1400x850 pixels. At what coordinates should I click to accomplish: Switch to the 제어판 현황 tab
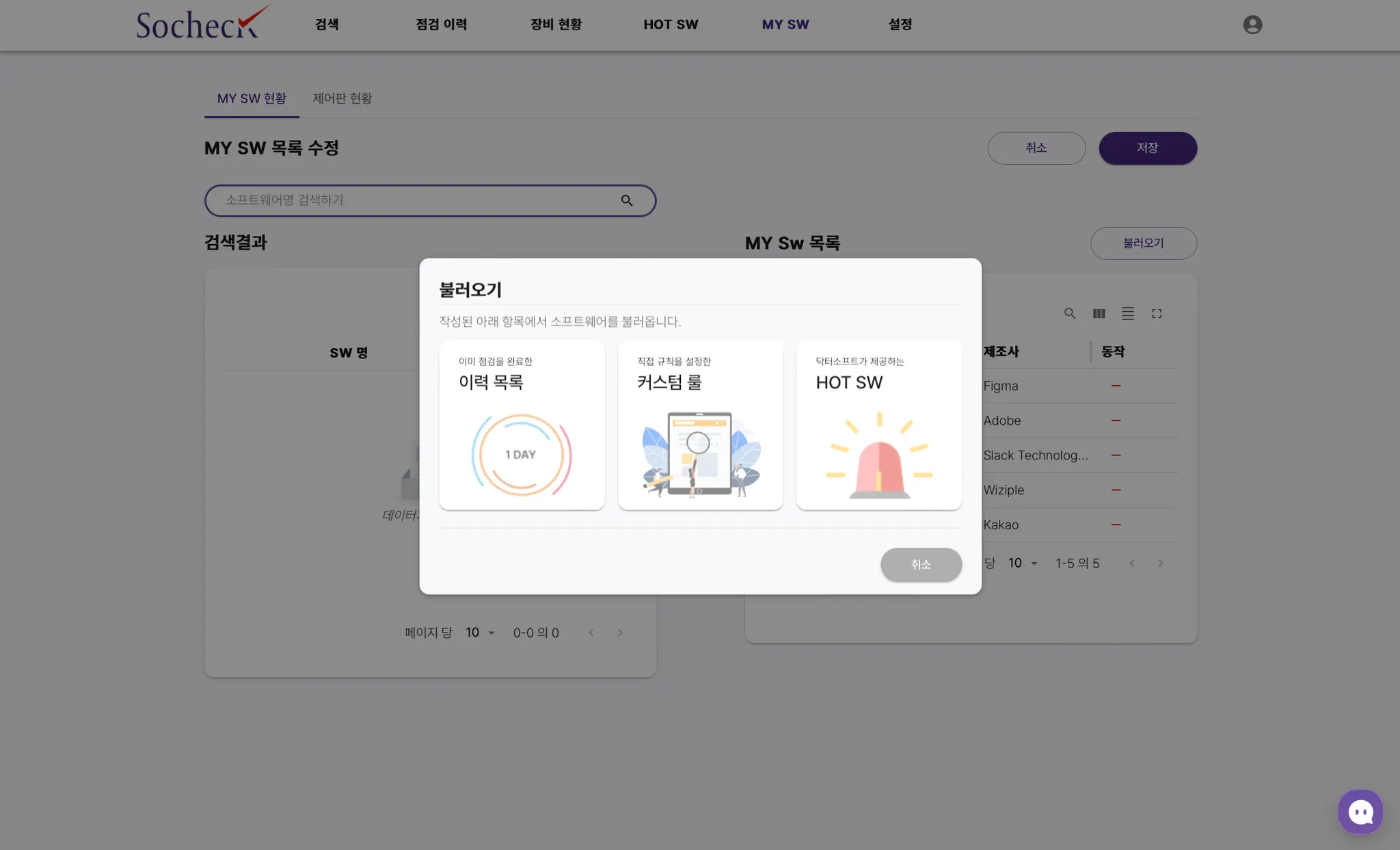[342, 98]
